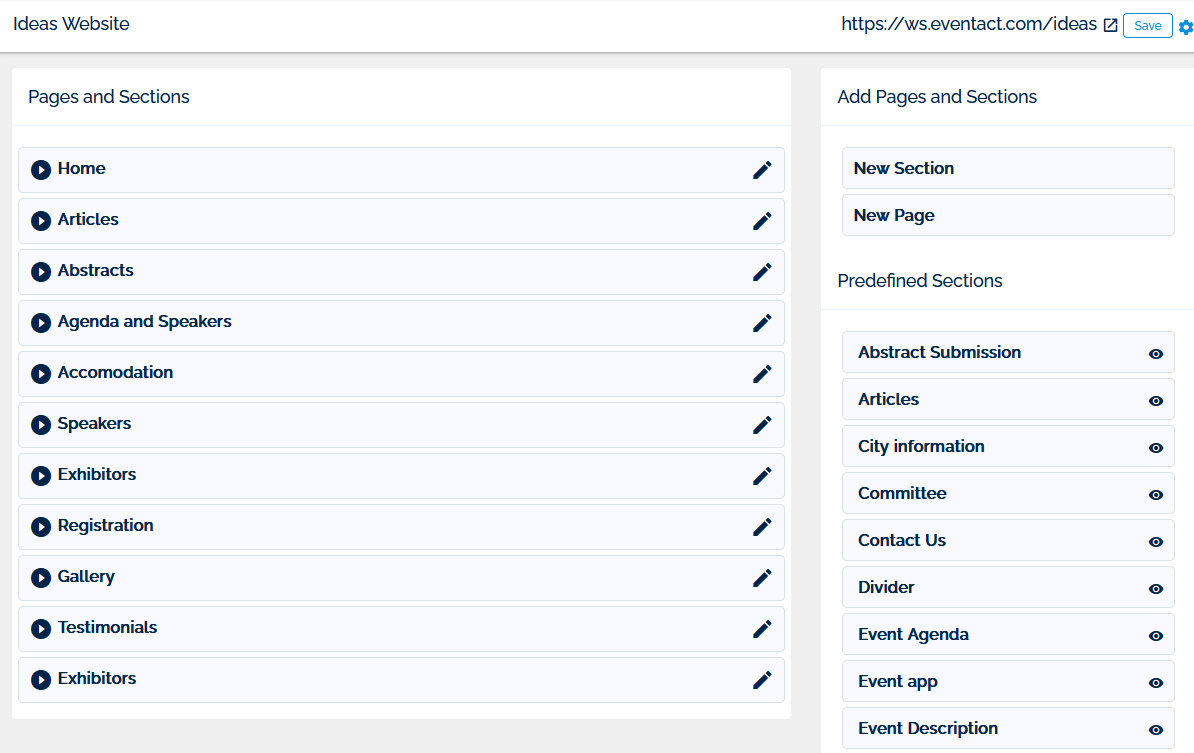Expand the Testimonials row arrow

[x=41, y=629]
